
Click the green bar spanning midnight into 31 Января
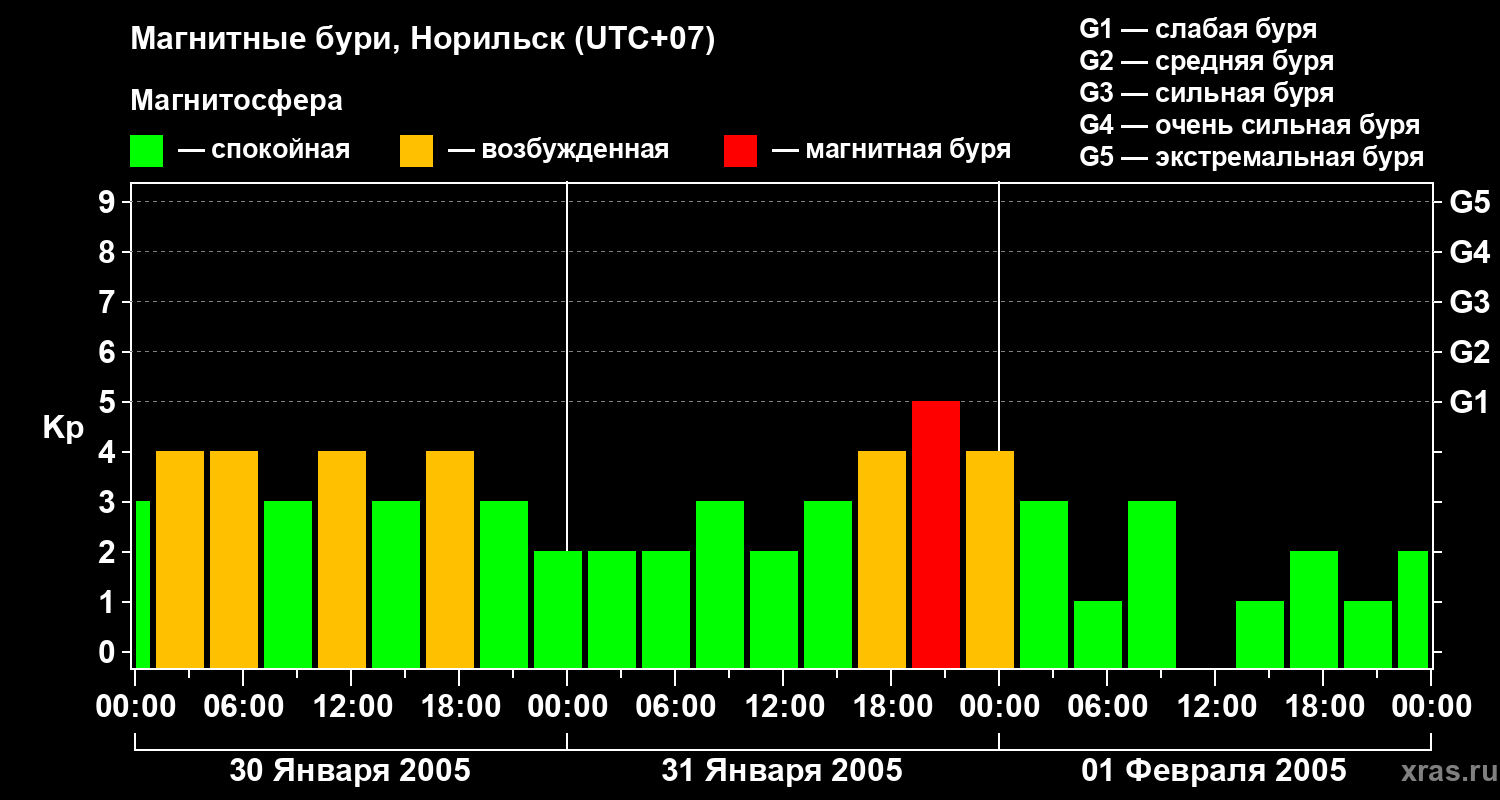tap(558, 609)
